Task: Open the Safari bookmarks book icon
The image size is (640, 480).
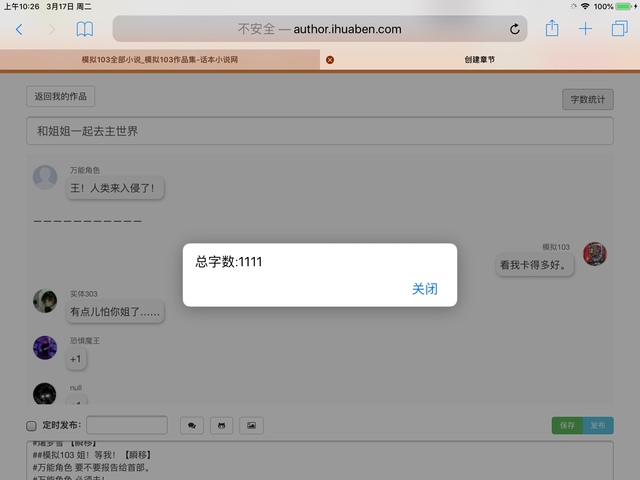Action: (x=85, y=29)
